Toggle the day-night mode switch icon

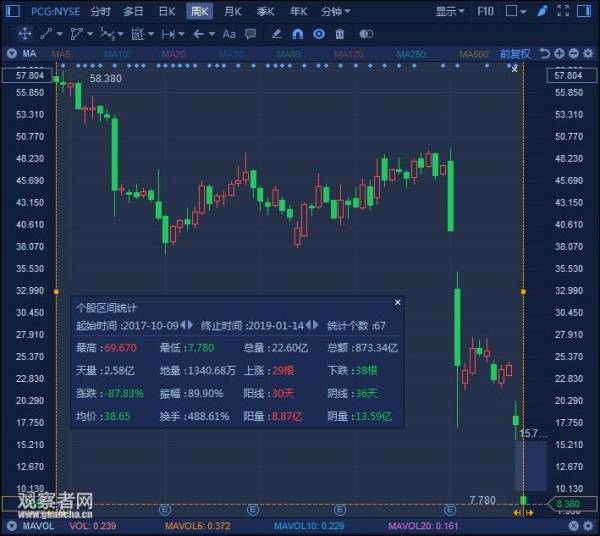(x=366, y=34)
